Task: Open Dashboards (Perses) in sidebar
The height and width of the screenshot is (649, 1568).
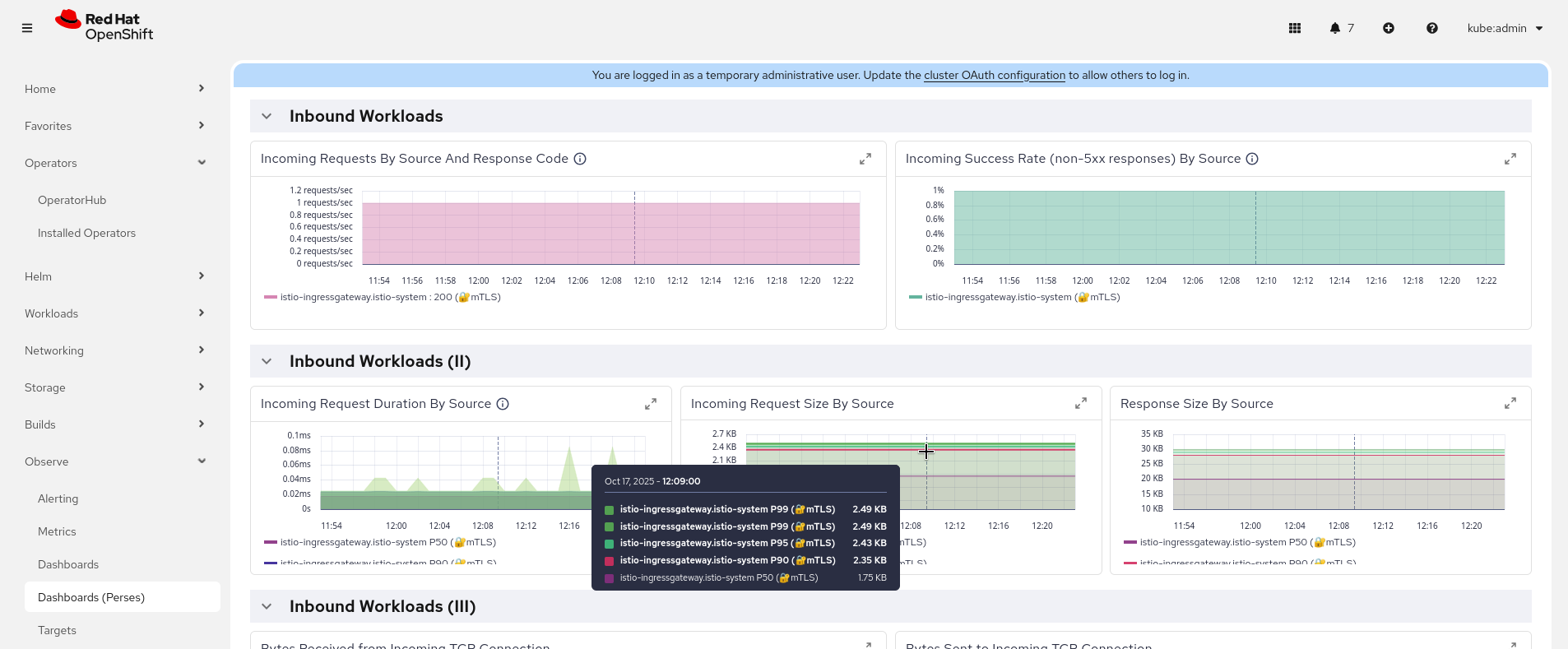Action: [91, 597]
